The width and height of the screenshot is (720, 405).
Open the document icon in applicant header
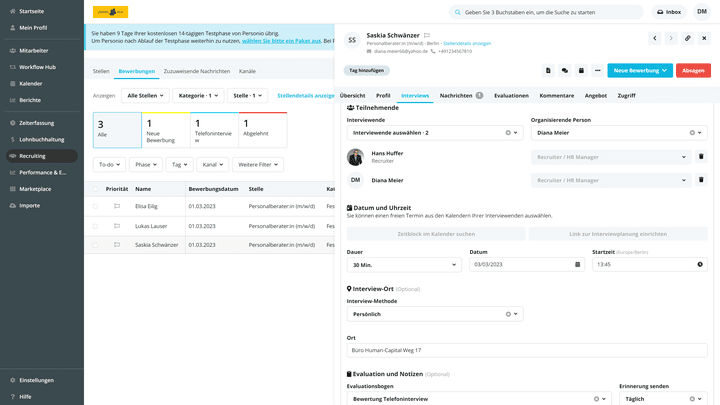click(548, 71)
